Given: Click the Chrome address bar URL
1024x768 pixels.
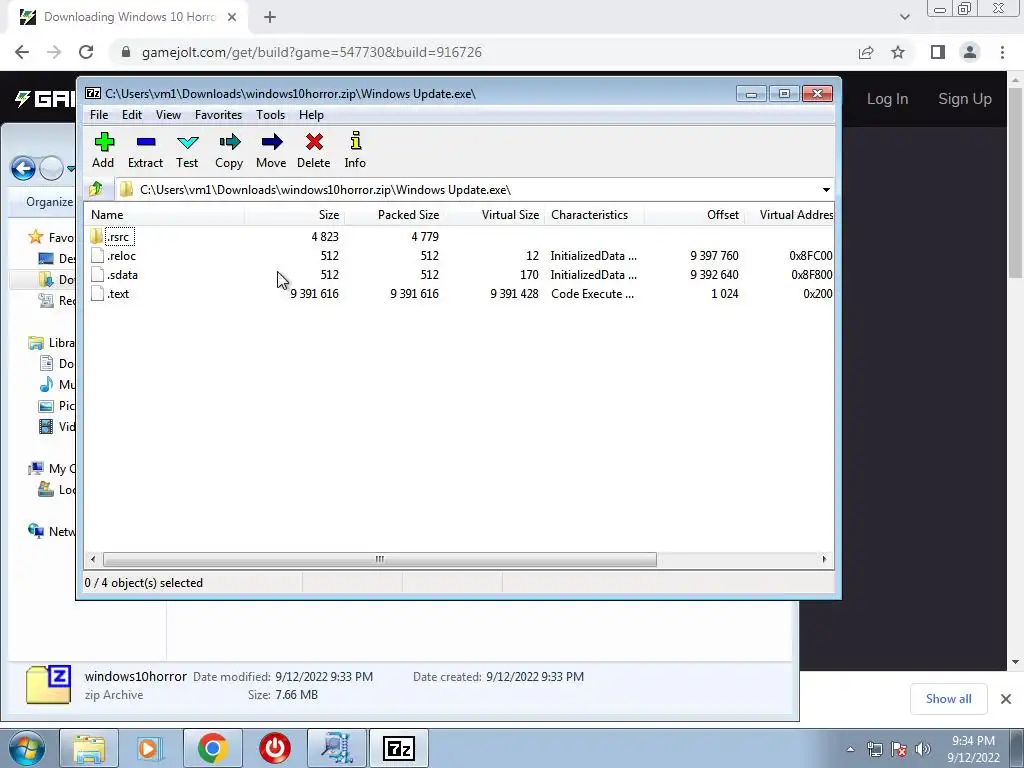Looking at the screenshot, I should click(312, 52).
